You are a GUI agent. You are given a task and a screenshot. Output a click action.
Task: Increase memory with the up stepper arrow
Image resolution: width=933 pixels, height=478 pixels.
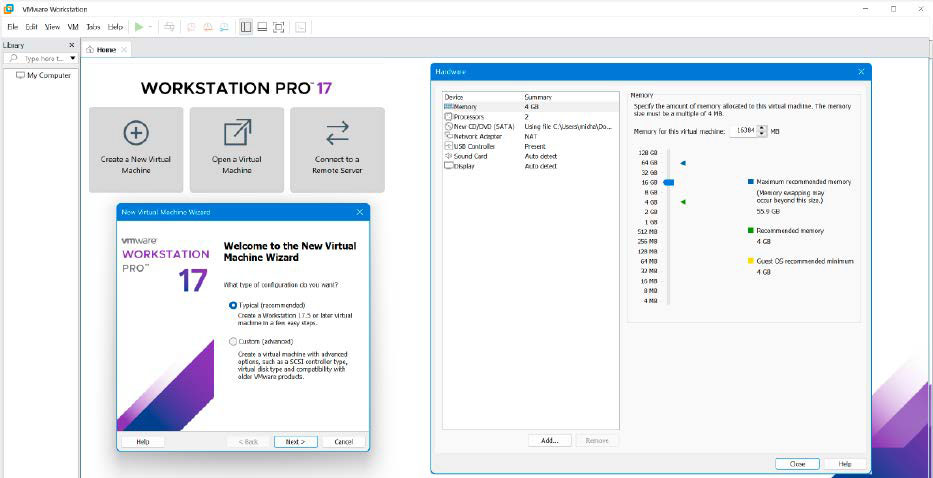point(763,128)
